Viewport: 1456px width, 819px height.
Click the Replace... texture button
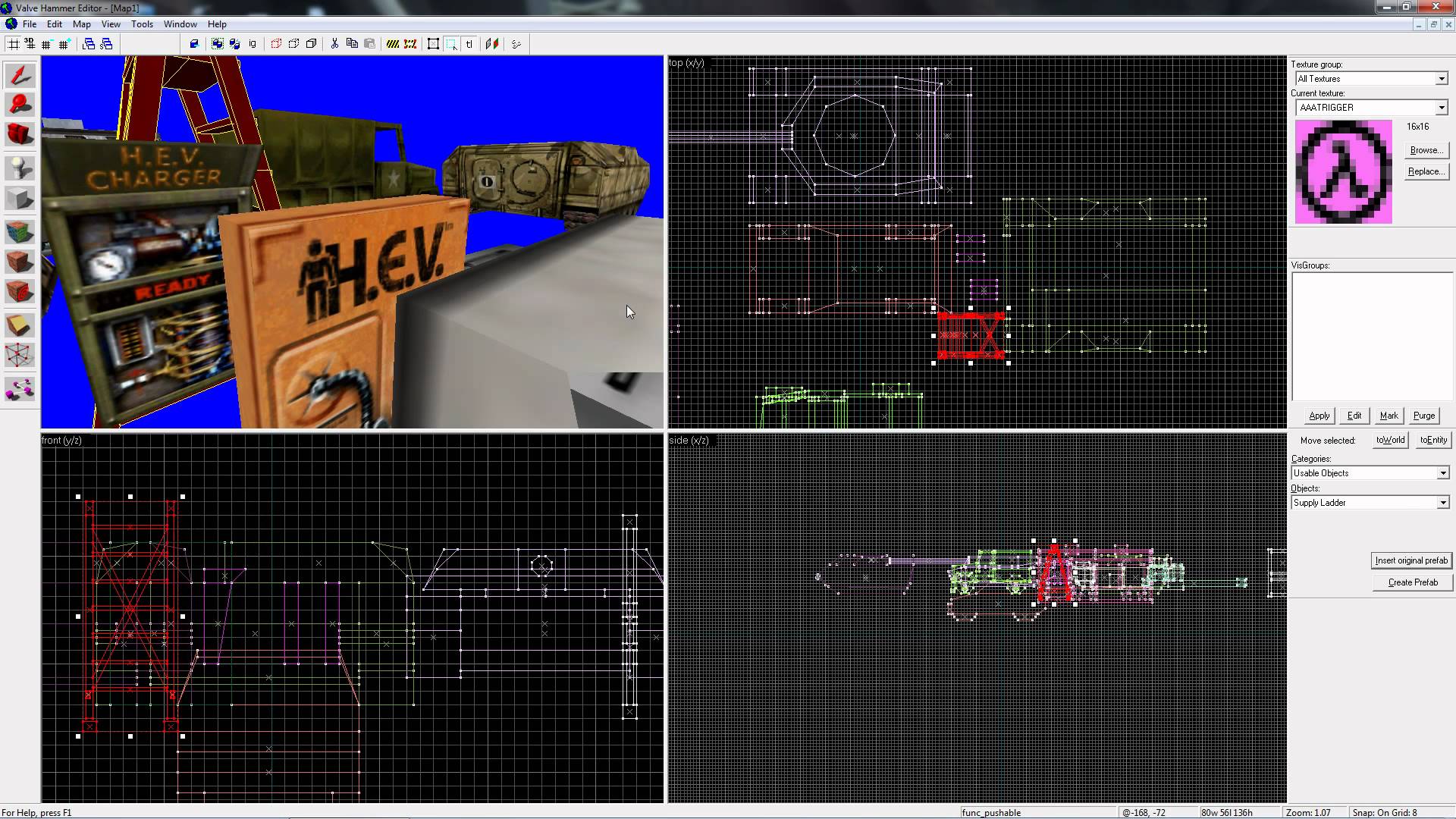point(1426,171)
